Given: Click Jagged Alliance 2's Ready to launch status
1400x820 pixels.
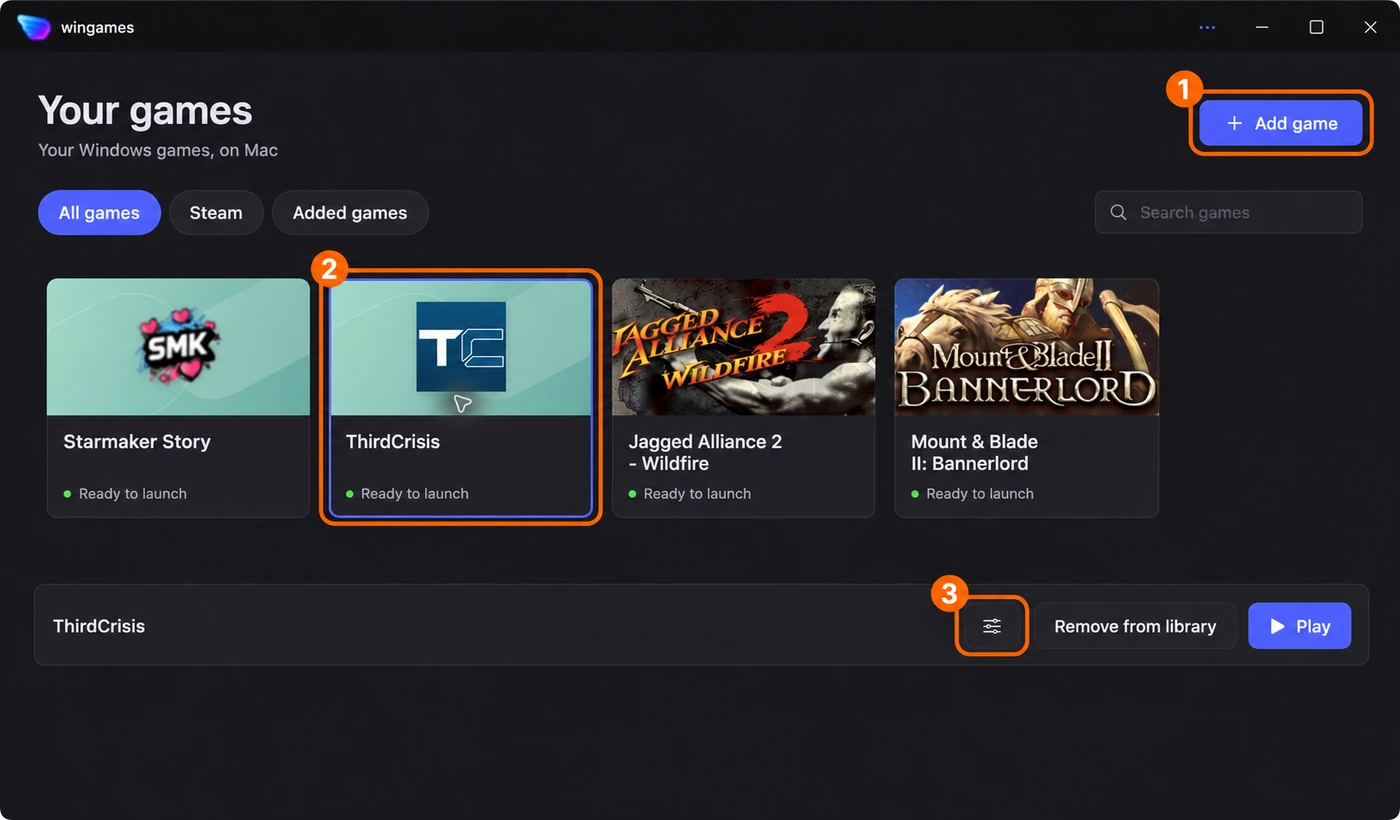Looking at the screenshot, I should (x=690, y=493).
